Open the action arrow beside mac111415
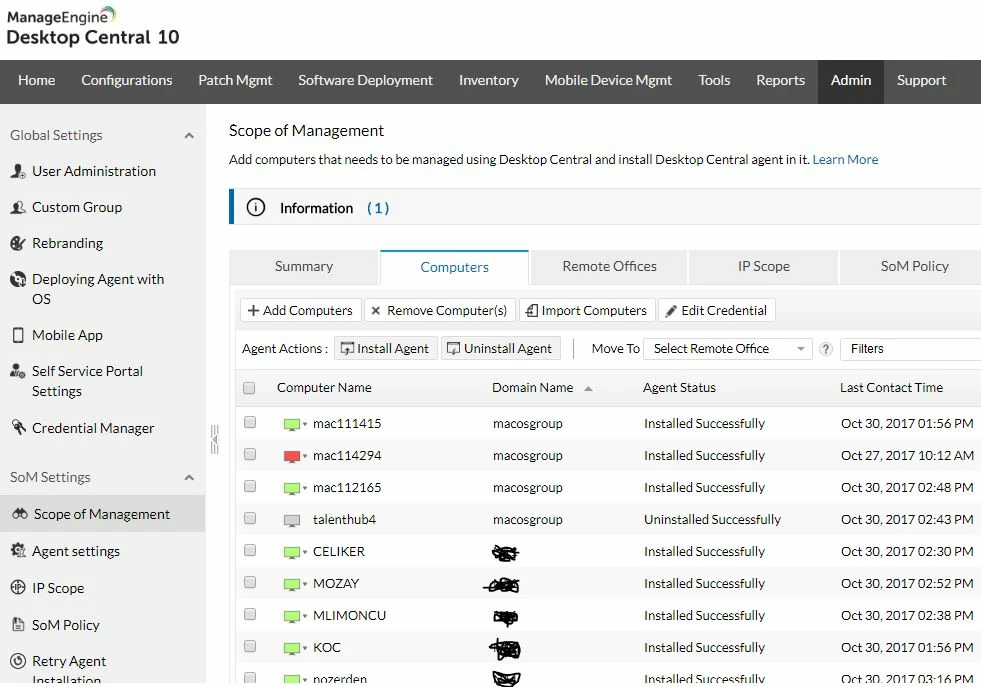981x687 pixels. 305,424
